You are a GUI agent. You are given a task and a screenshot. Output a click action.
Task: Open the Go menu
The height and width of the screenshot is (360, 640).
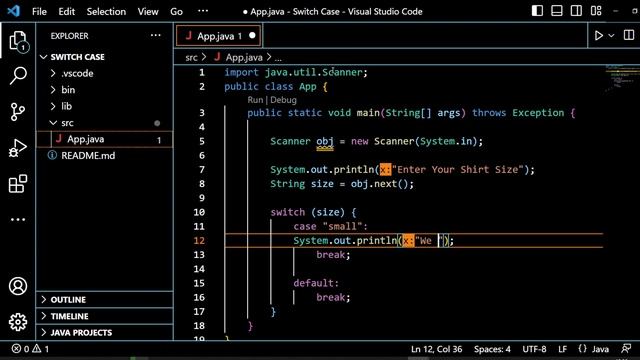click(x=176, y=11)
